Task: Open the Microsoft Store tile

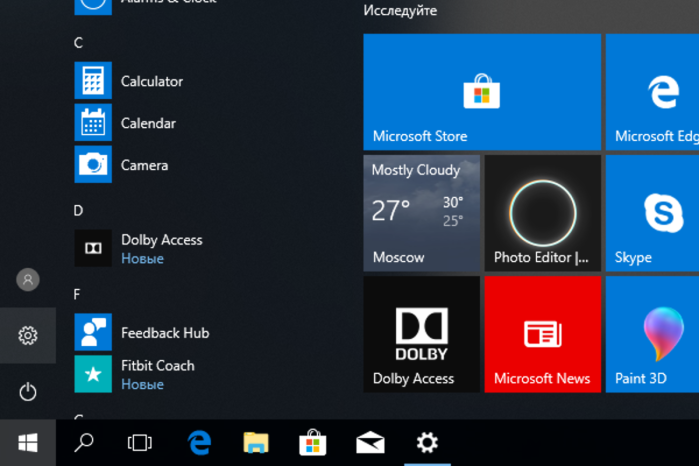Action: [482, 92]
